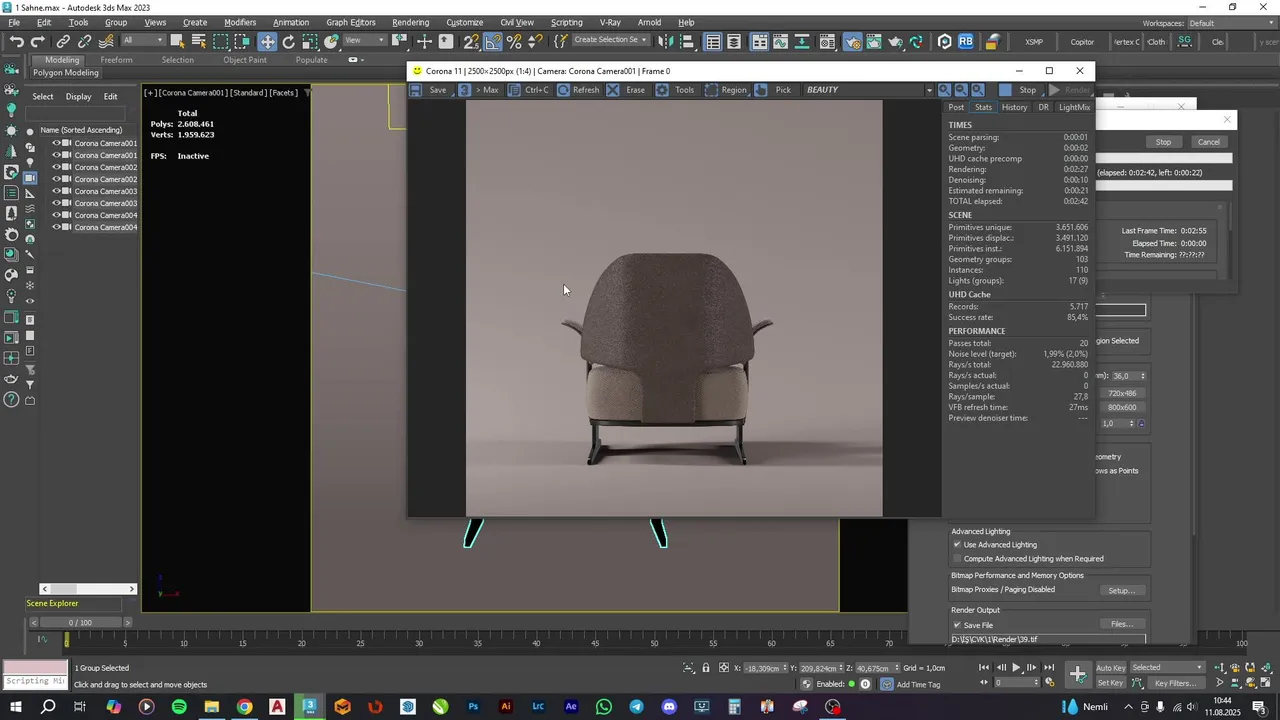
Task: Open the Rendering menu
Action: [x=410, y=22]
